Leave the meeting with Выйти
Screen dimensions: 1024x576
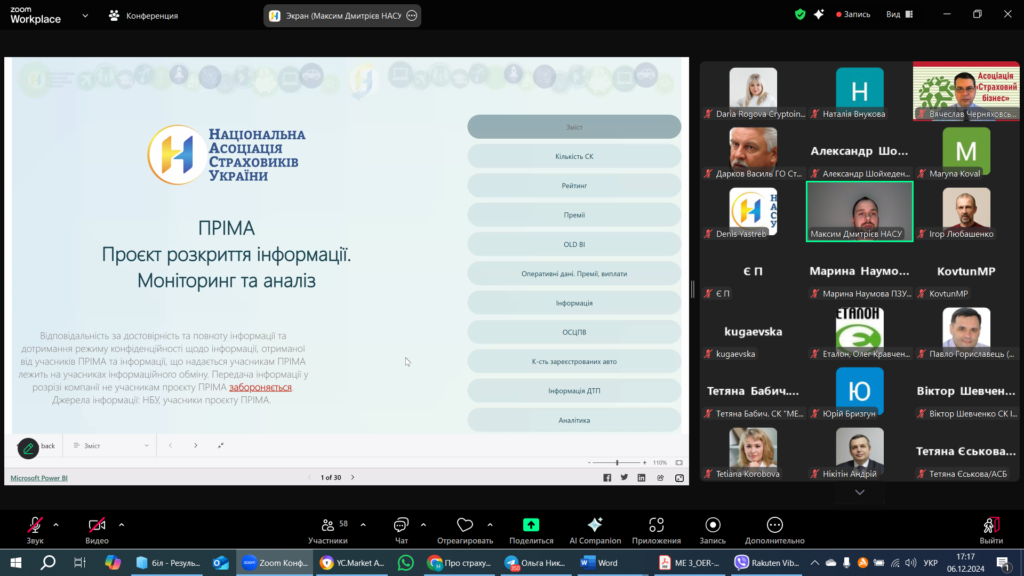[x=991, y=530]
